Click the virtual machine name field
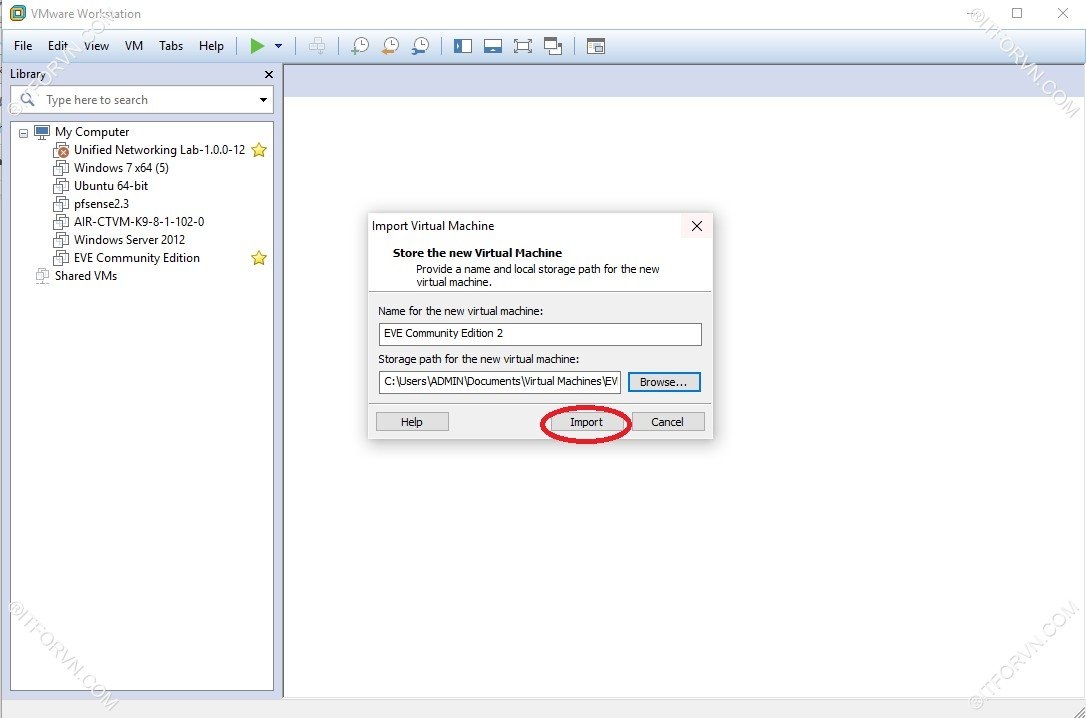The height and width of the screenshot is (718, 1086). [540, 334]
